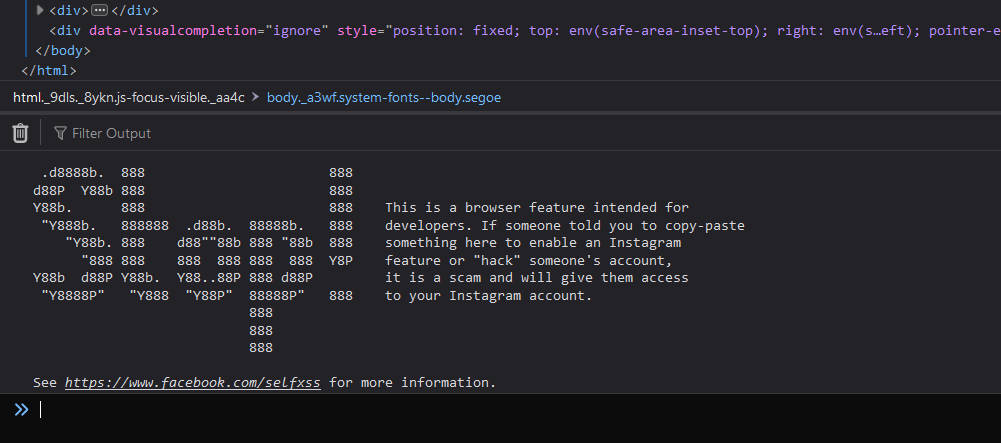Image resolution: width=1001 pixels, height=443 pixels.
Task: Click the ellipsis badge inside the collapsed div
Action: tap(100, 10)
